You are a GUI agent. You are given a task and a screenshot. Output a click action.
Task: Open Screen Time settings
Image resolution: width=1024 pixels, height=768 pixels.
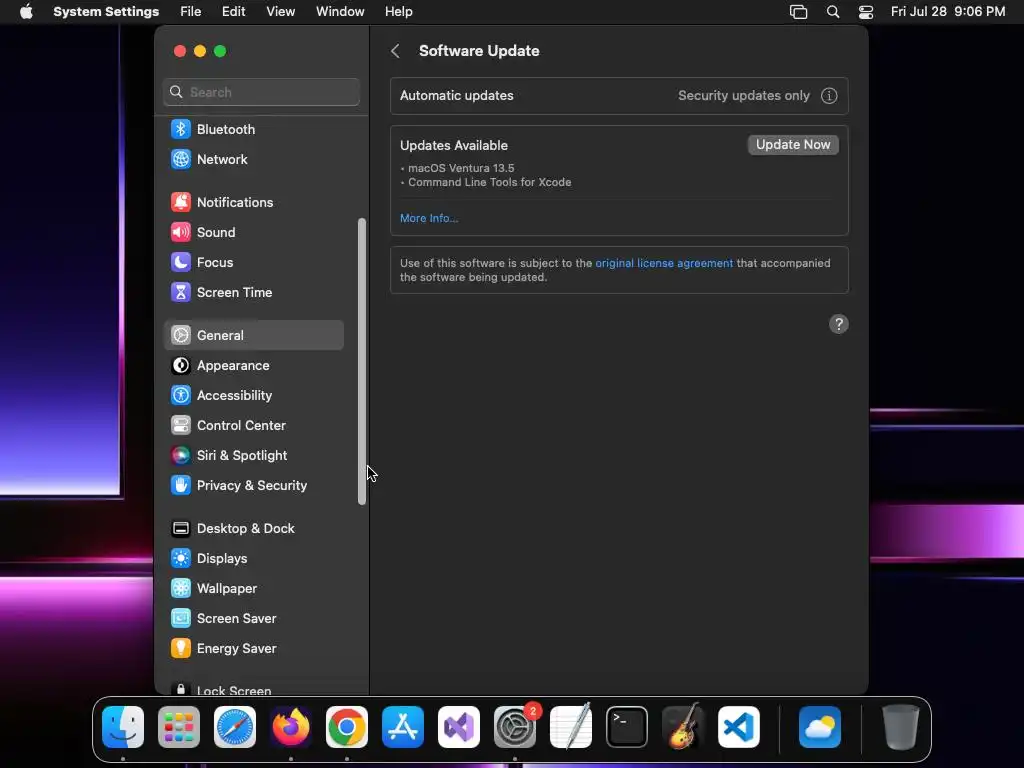click(253, 293)
